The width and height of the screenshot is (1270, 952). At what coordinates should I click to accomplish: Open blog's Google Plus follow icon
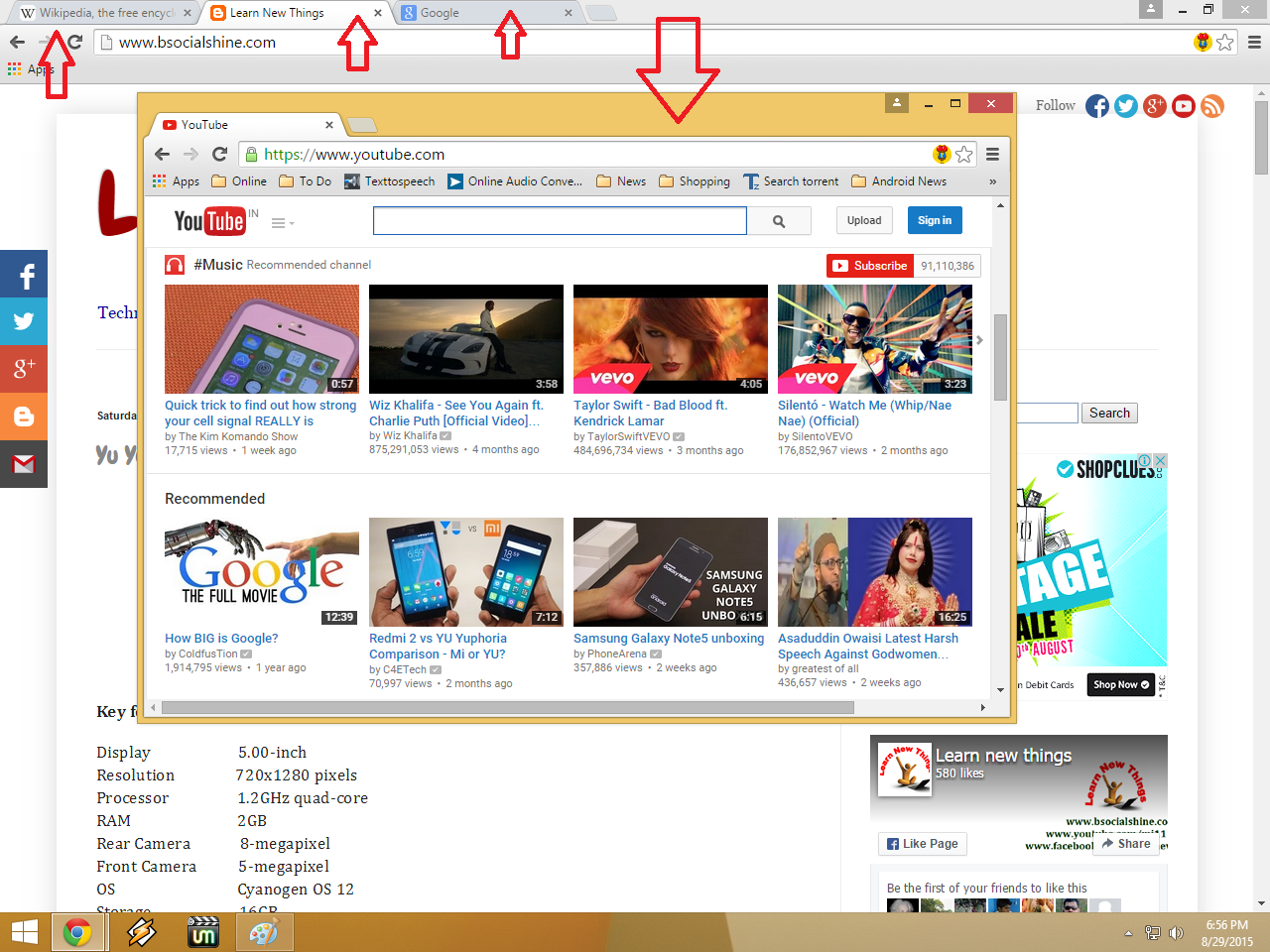pos(1155,106)
